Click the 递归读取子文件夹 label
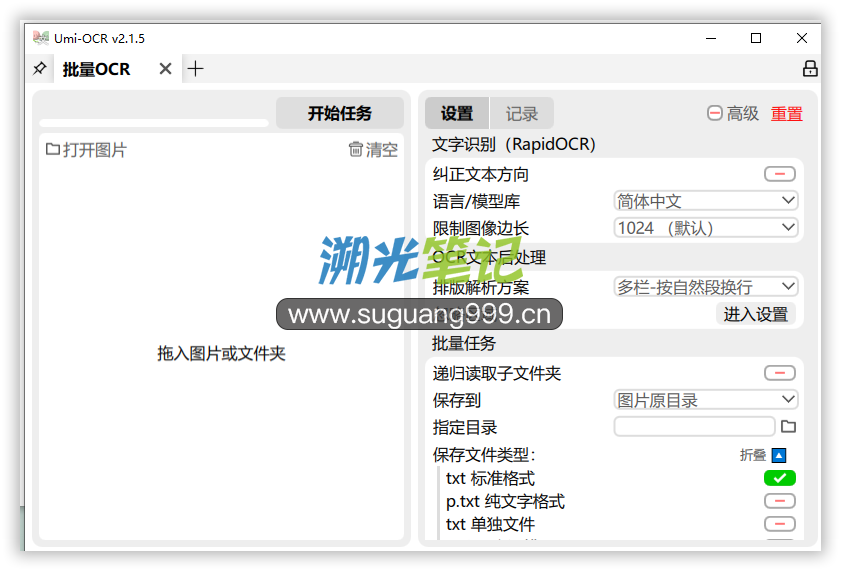The height and width of the screenshot is (571, 841). [x=497, y=373]
